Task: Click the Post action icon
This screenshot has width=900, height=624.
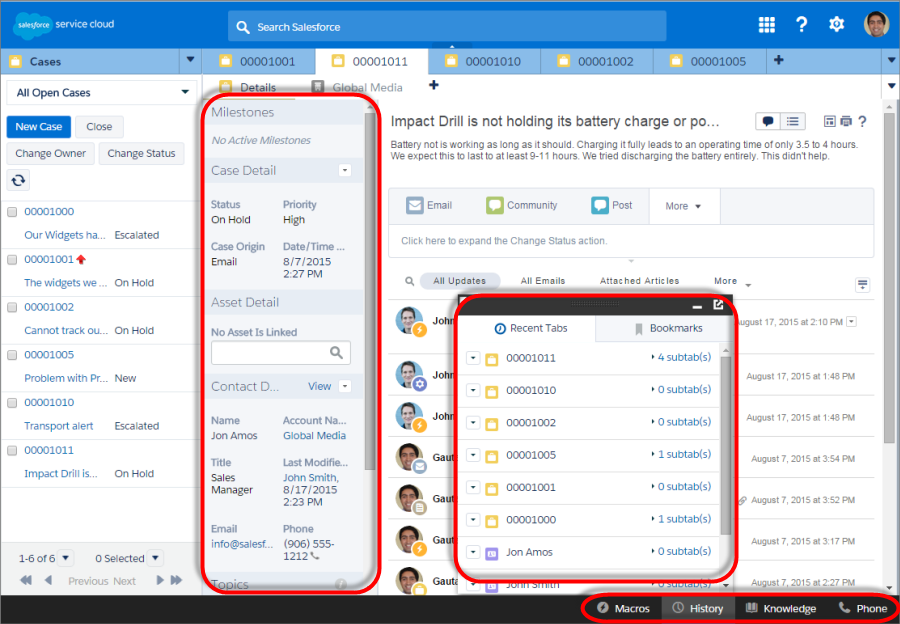Action: point(600,205)
